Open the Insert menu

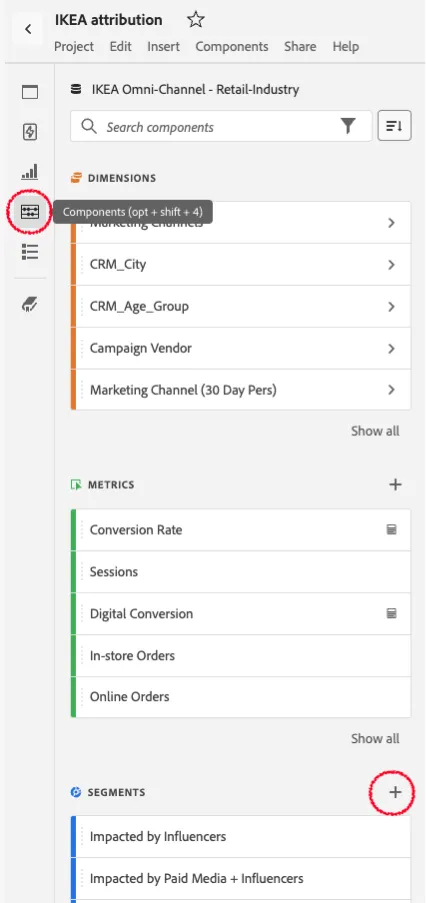[163, 47]
